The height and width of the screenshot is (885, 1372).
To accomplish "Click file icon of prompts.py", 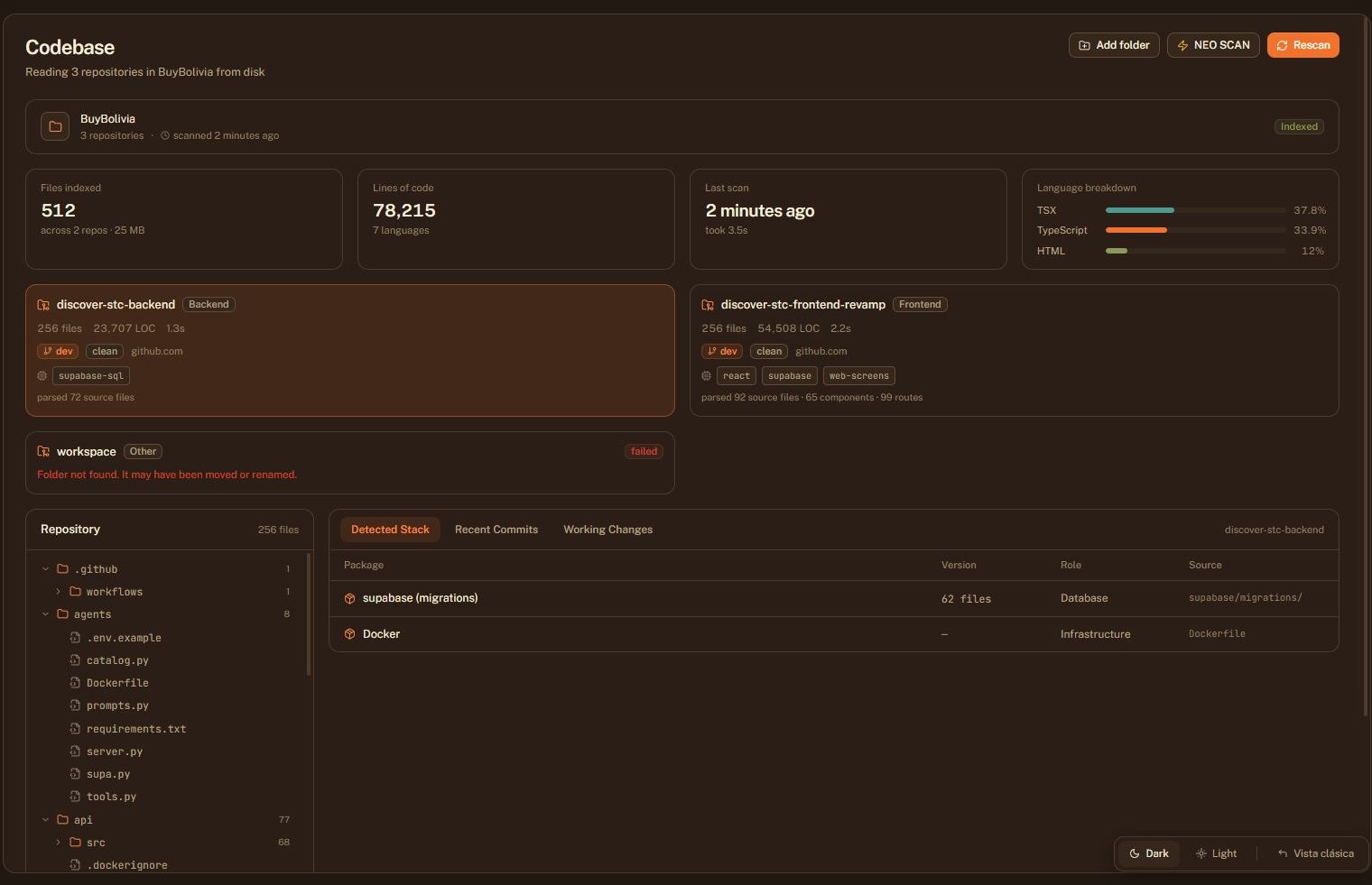I will [x=75, y=705].
